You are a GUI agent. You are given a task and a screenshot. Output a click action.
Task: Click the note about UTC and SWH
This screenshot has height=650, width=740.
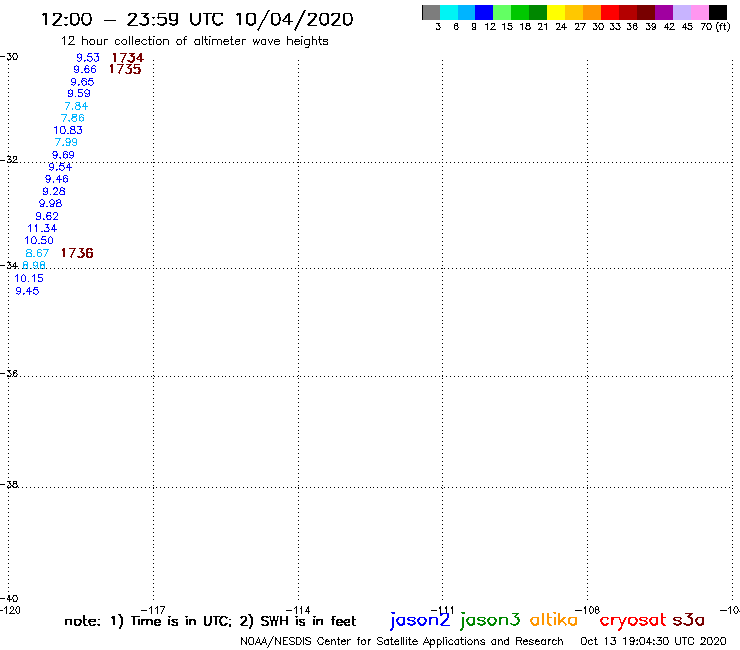tap(210, 621)
